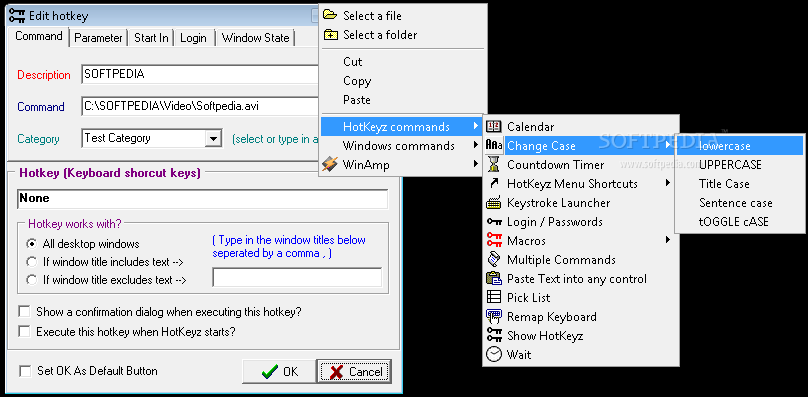Viewport: 808px width, 397px height.
Task: Open the Category dropdown arrow
Action: click(x=212, y=138)
